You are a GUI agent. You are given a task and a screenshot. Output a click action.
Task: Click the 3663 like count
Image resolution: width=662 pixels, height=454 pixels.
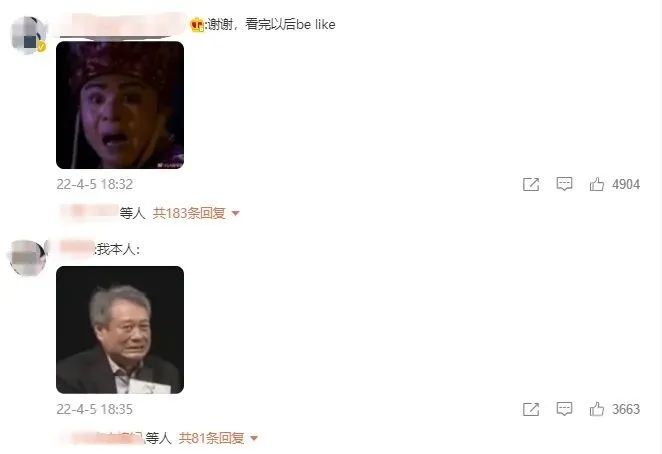pyautogui.click(x=626, y=409)
